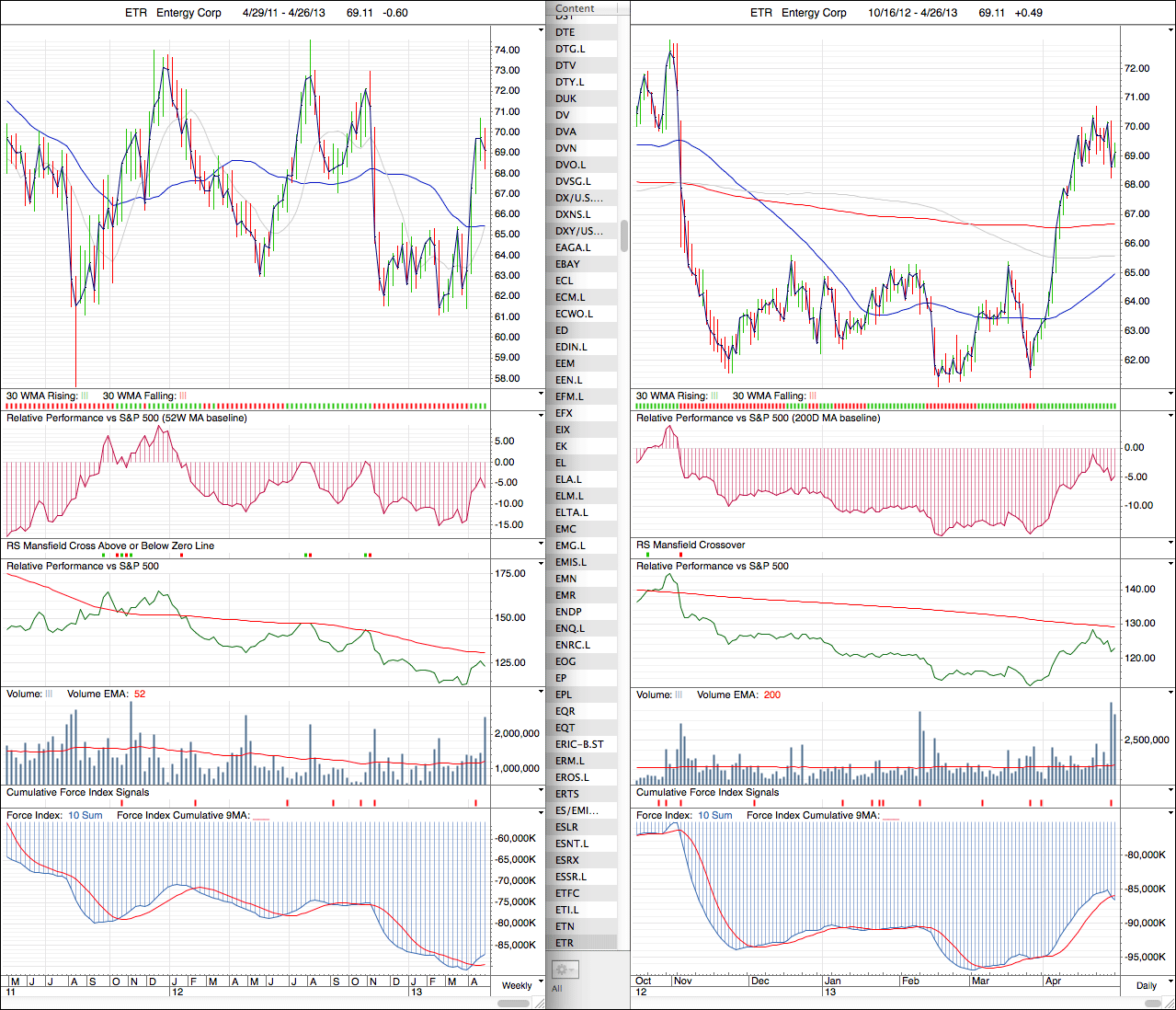Open the gear action menu below ticker list
This screenshot has width=1176, height=1010.
click(x=564, y=970)
